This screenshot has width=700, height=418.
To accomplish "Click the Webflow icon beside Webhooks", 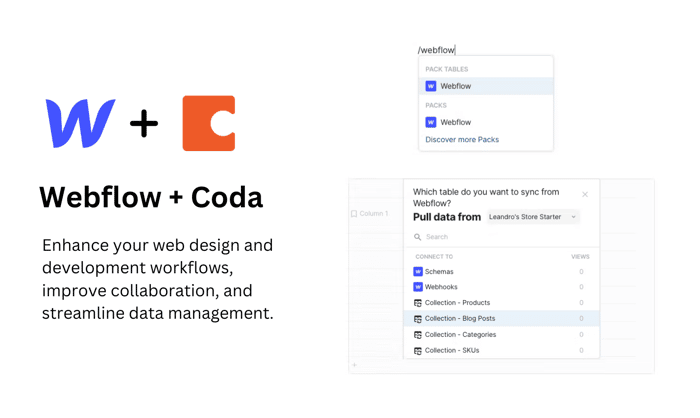I will [x=418, y=287].
